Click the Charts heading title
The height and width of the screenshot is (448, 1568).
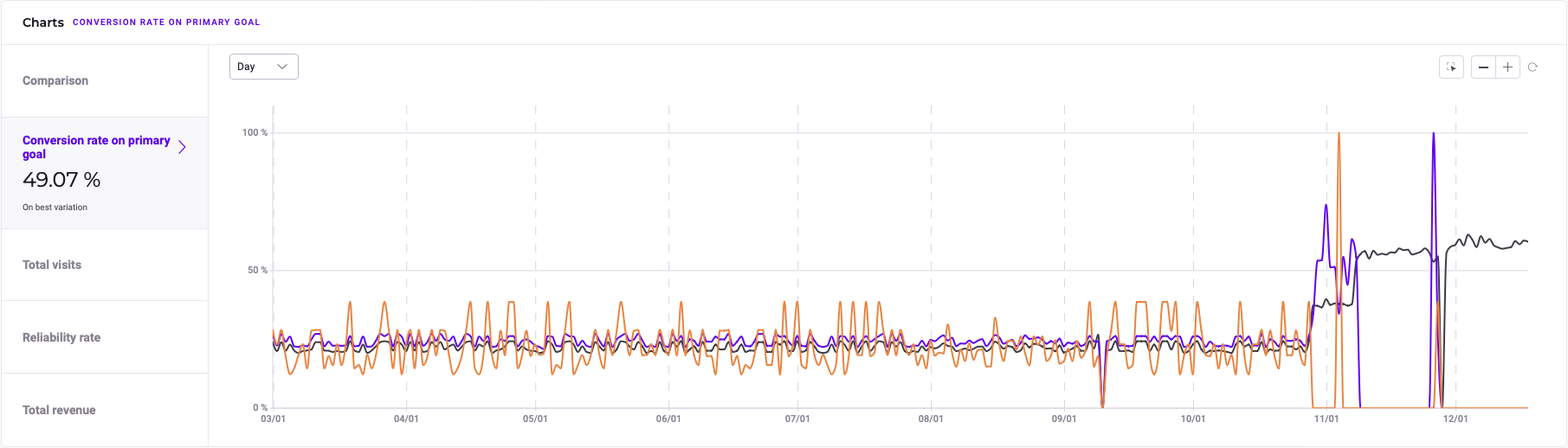pos(43,22)
